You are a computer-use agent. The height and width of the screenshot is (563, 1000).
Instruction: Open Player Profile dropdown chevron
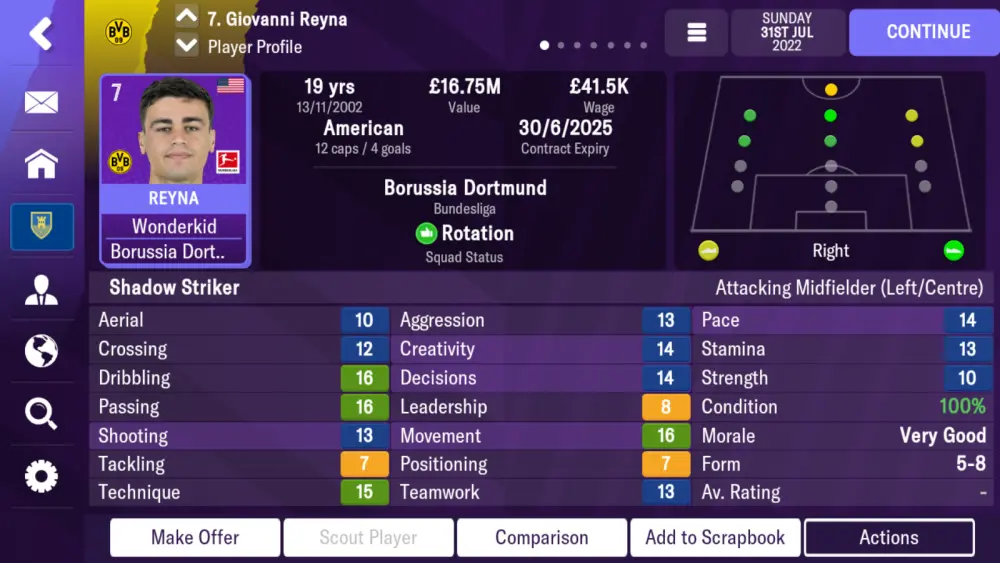coord(186,46)
